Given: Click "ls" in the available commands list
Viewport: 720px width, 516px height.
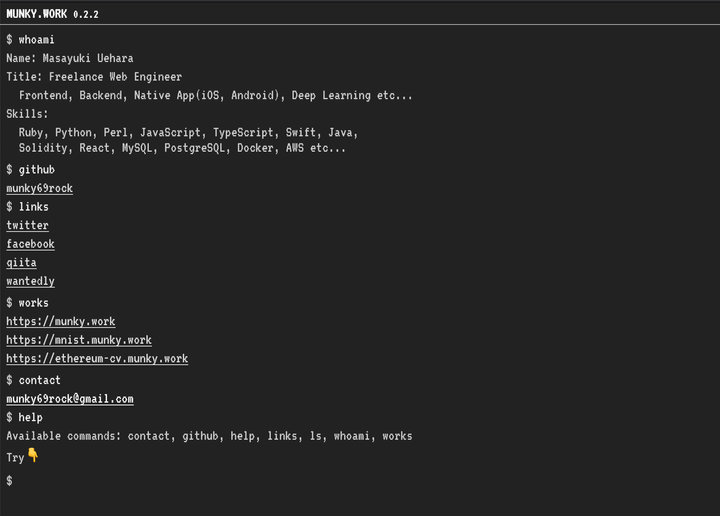Looking at the screenshot, I should (x=318, y=436).
